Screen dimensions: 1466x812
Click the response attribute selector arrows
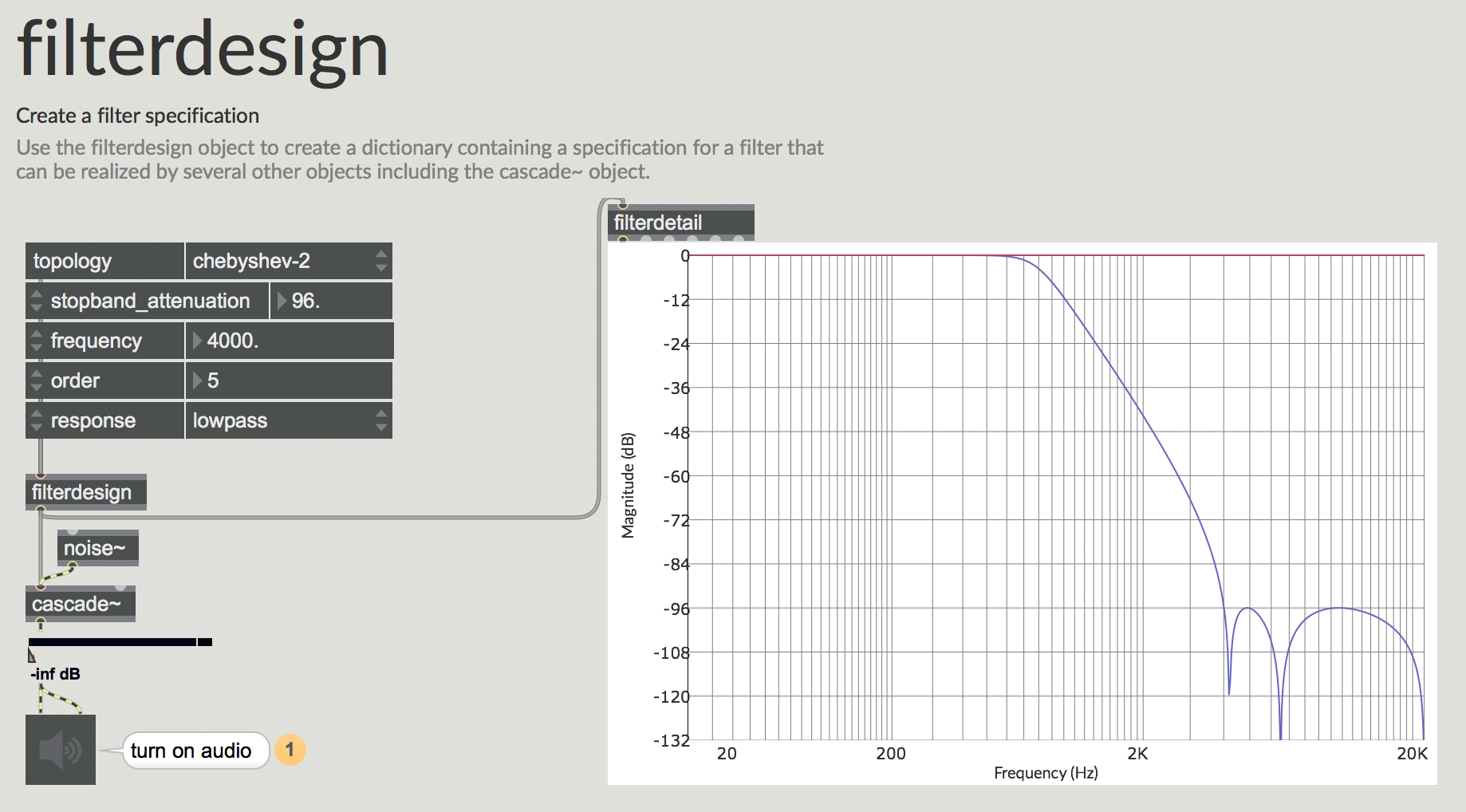click(36, 420)
